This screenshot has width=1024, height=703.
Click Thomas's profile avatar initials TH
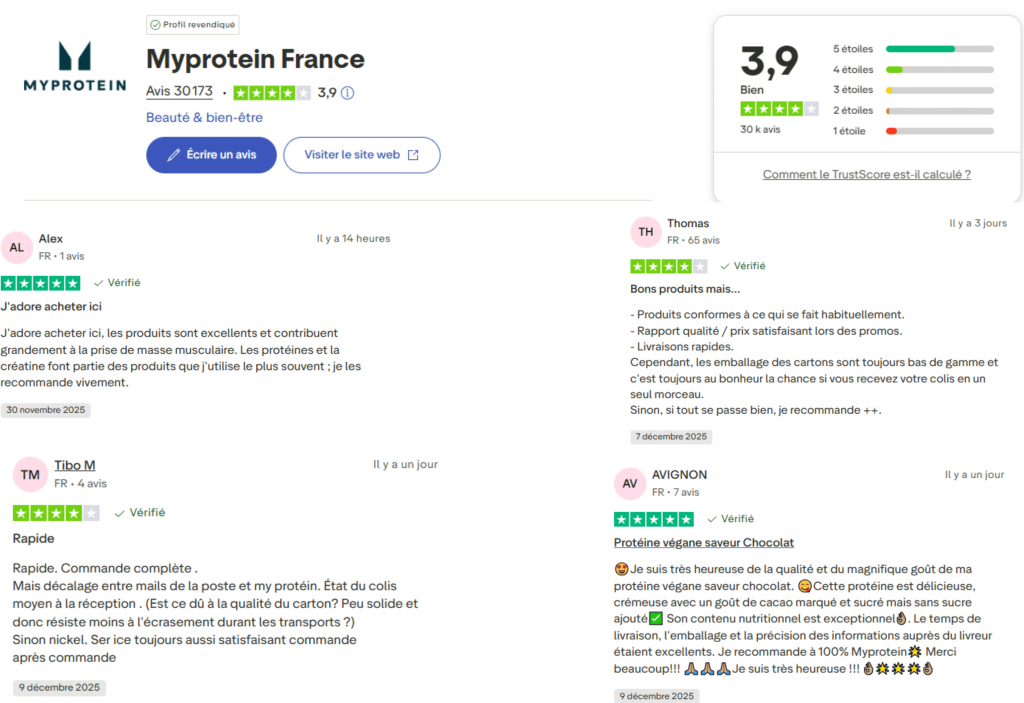coord(646,231)
